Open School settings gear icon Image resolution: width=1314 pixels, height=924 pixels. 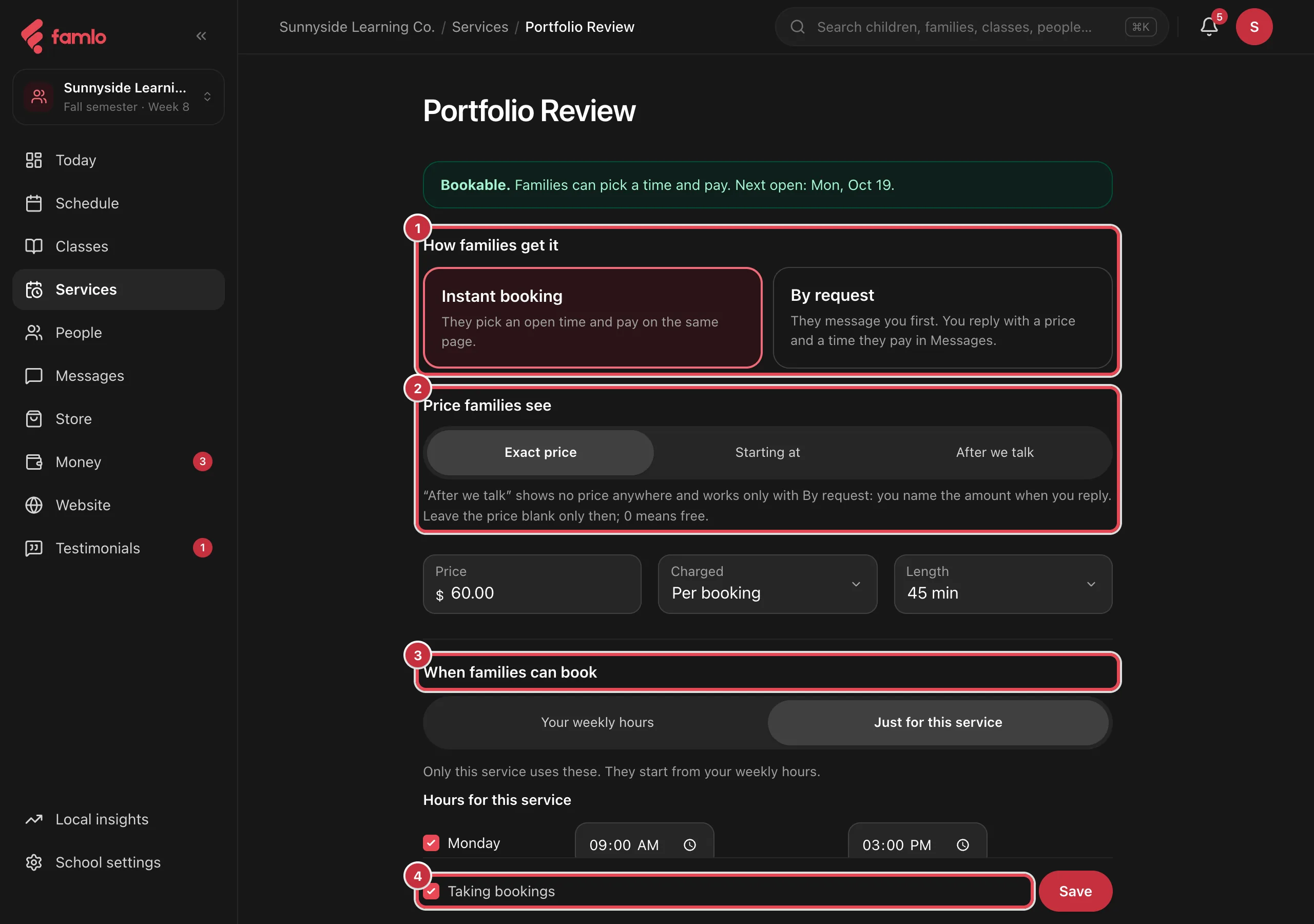coord(34,862)
